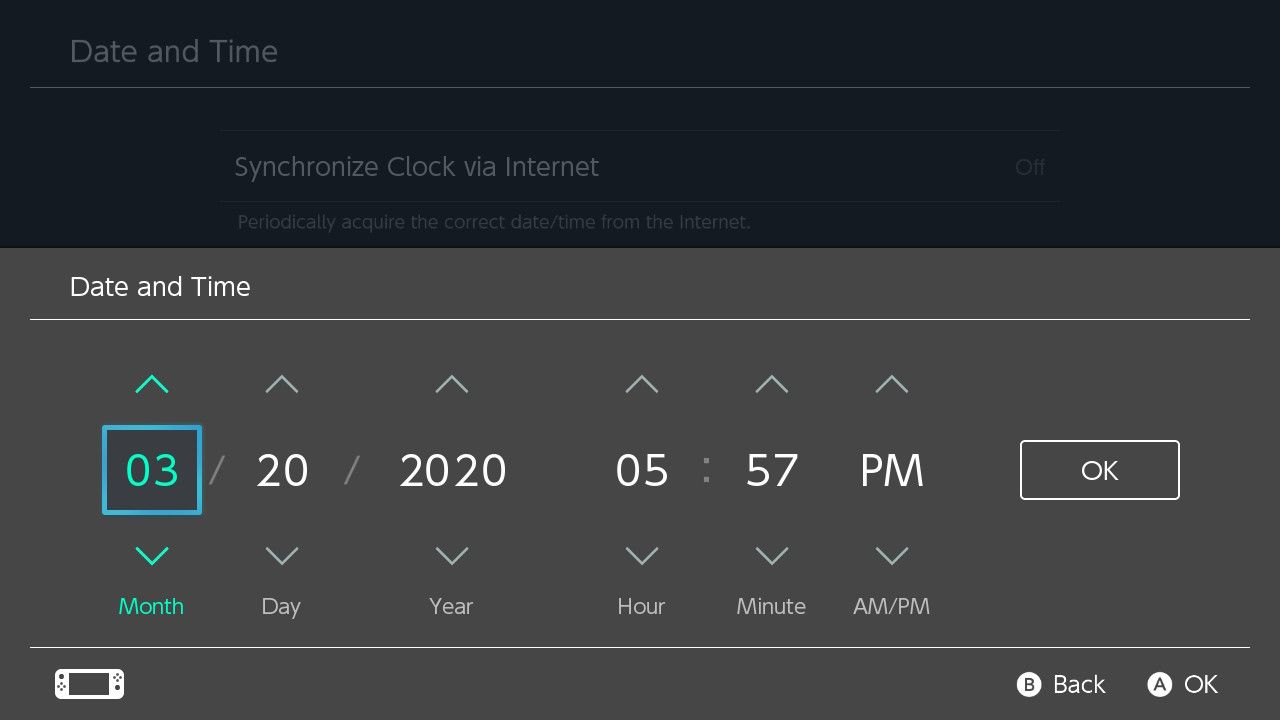Click the B Back button
Screen dimensions: 1280x720
point(1061,684)
